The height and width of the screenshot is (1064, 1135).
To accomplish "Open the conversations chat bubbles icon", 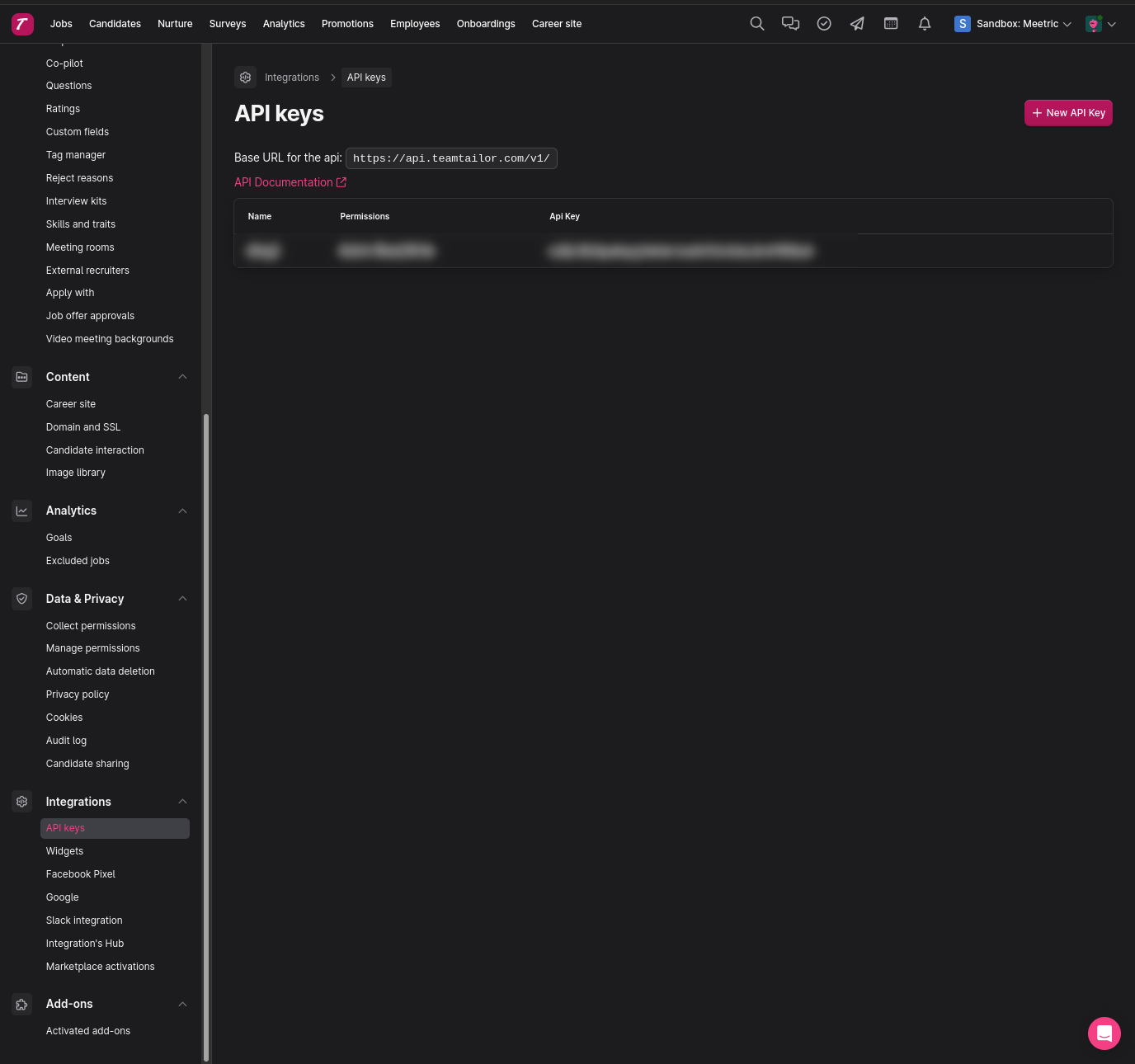I will [x=790, y=24].
